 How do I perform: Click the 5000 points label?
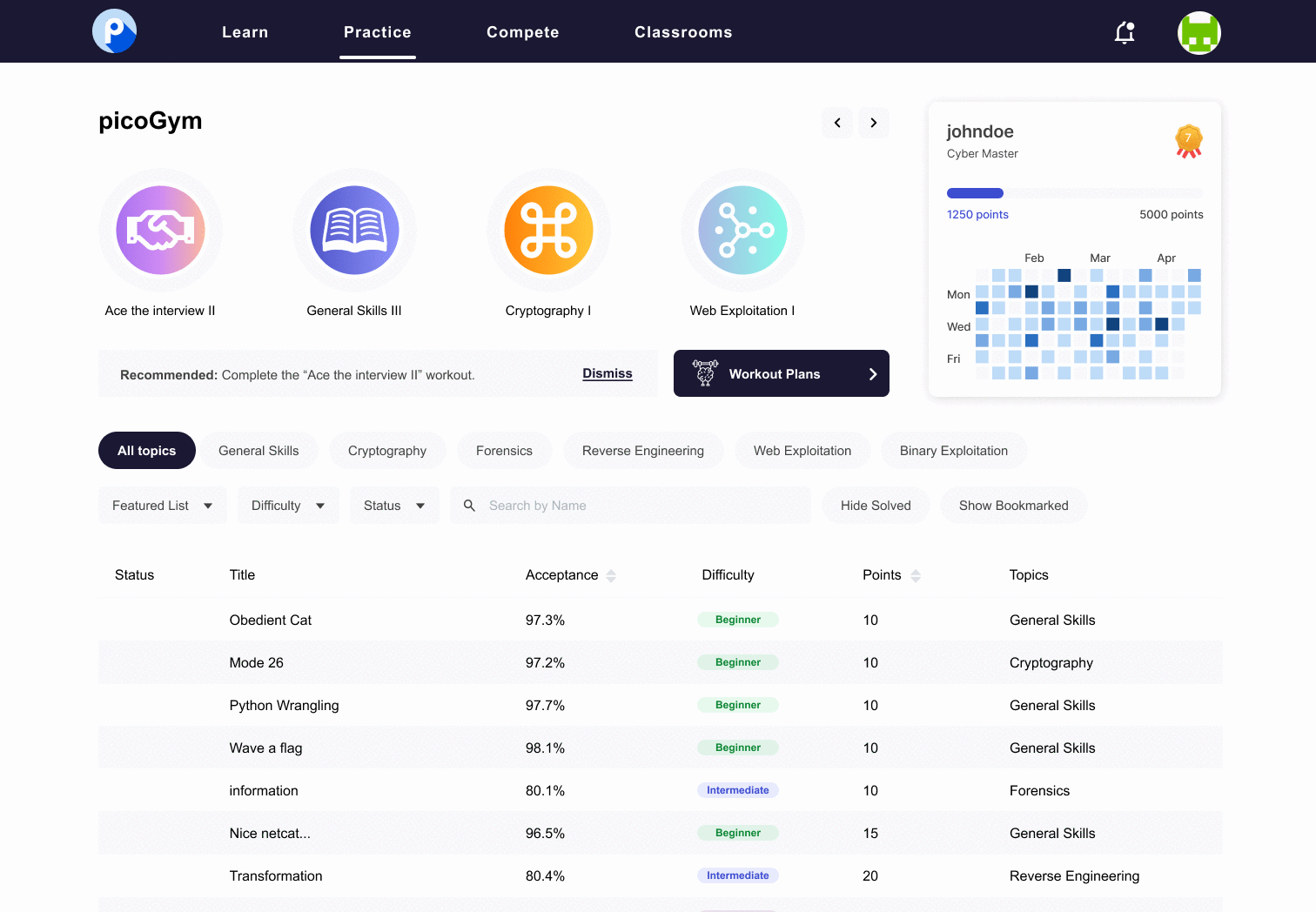click(x=1172, y=215)
